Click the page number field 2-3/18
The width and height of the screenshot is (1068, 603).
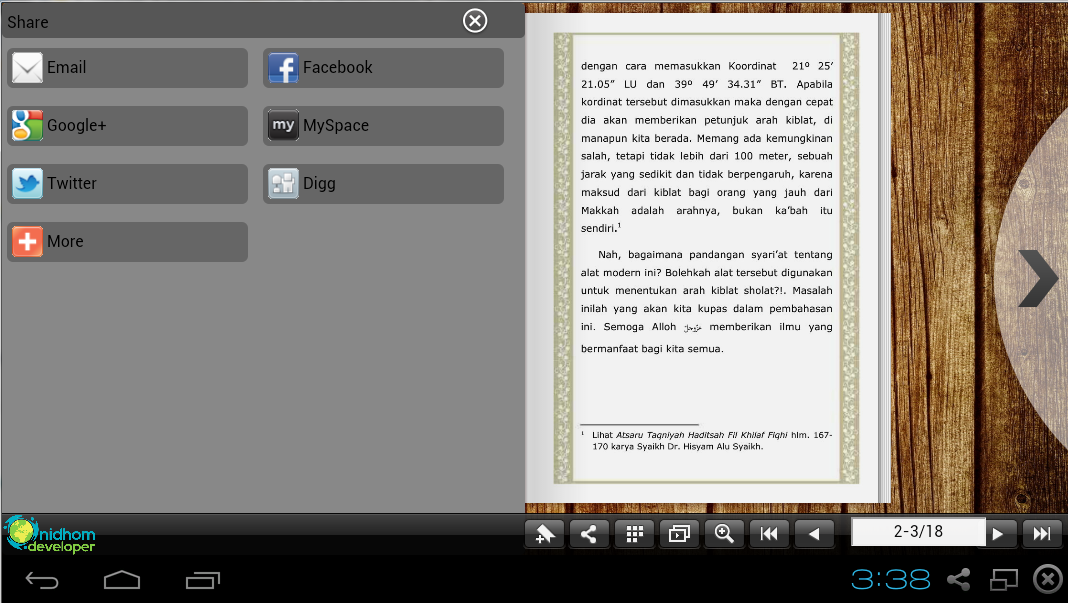[918, 531]
